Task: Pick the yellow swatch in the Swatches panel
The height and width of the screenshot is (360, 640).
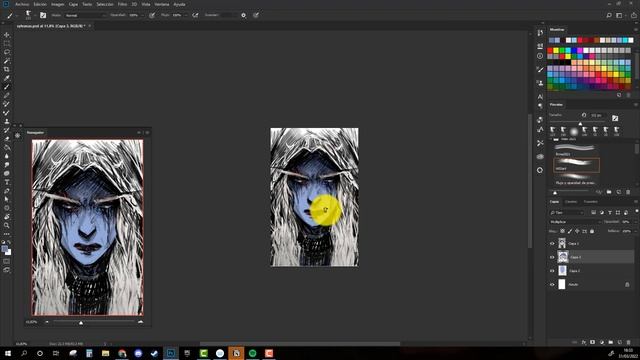Action: (556, 51)
